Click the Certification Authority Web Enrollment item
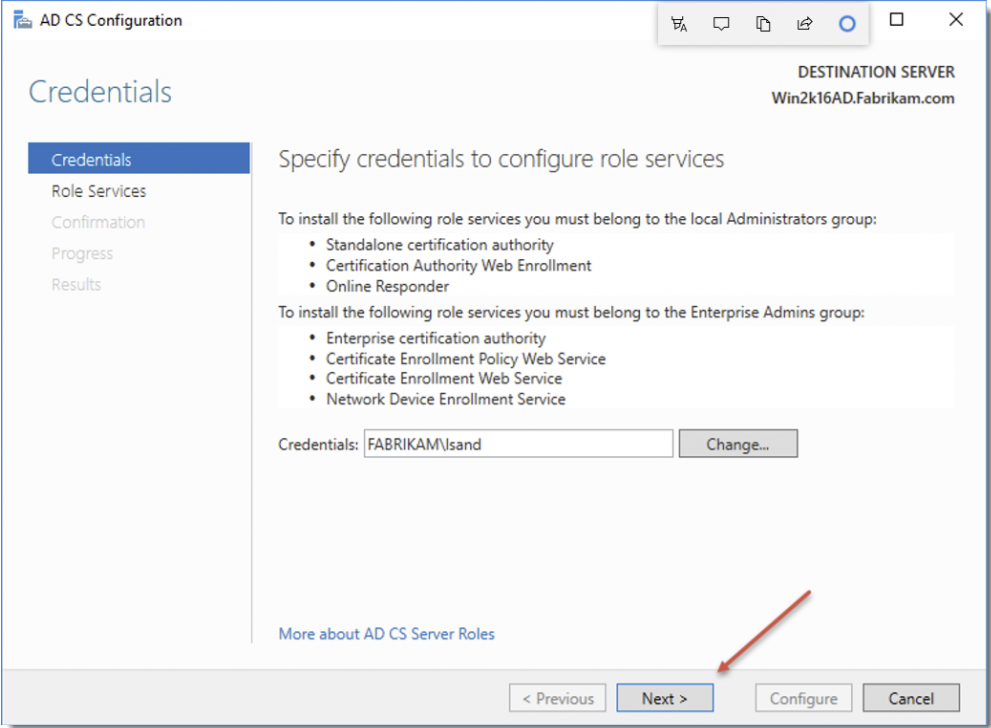Screen dimensions: 991x728 458,265
